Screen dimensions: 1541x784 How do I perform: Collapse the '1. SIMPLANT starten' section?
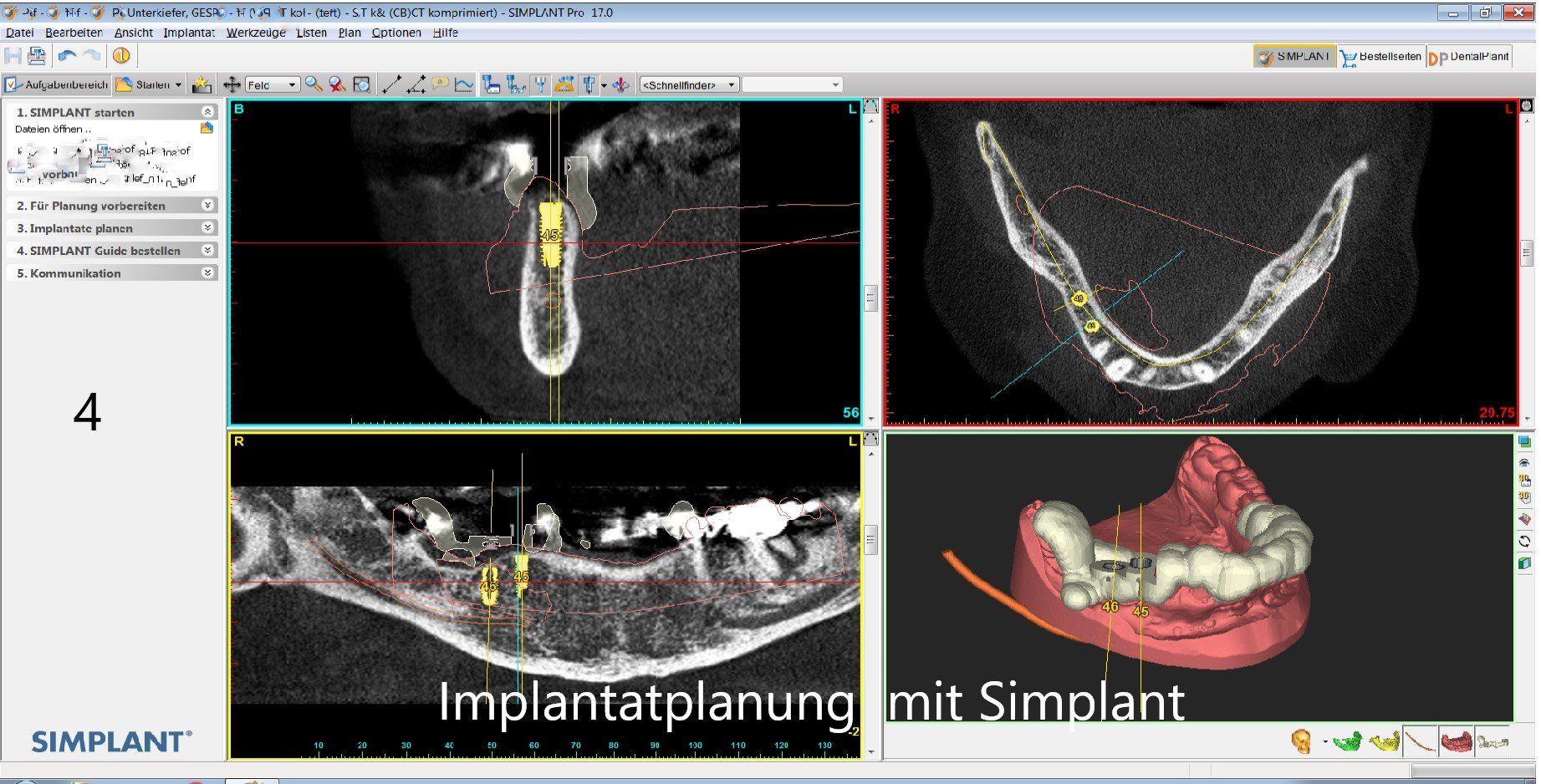pyautogui.click(x=207, y=111)
